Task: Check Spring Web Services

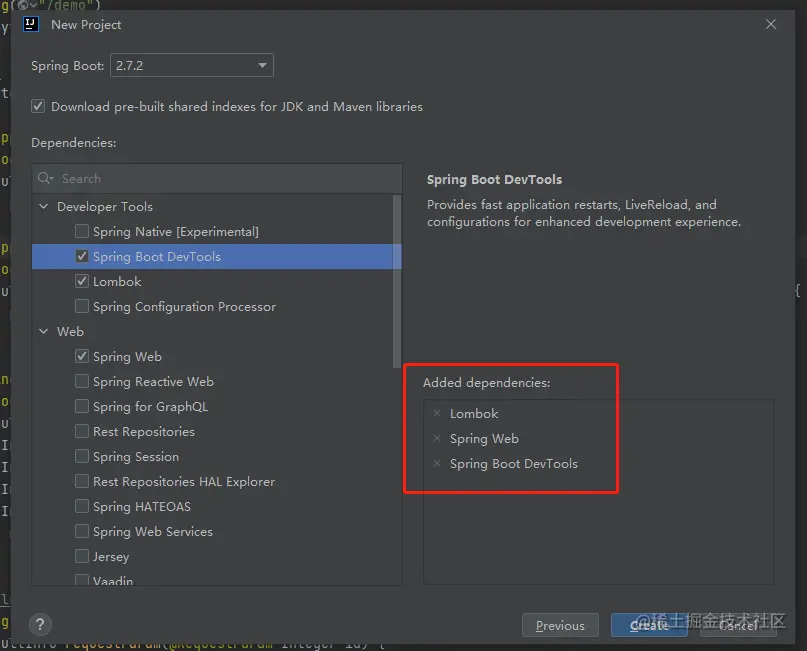Action: pyautogui.click(x=82, y=531)
